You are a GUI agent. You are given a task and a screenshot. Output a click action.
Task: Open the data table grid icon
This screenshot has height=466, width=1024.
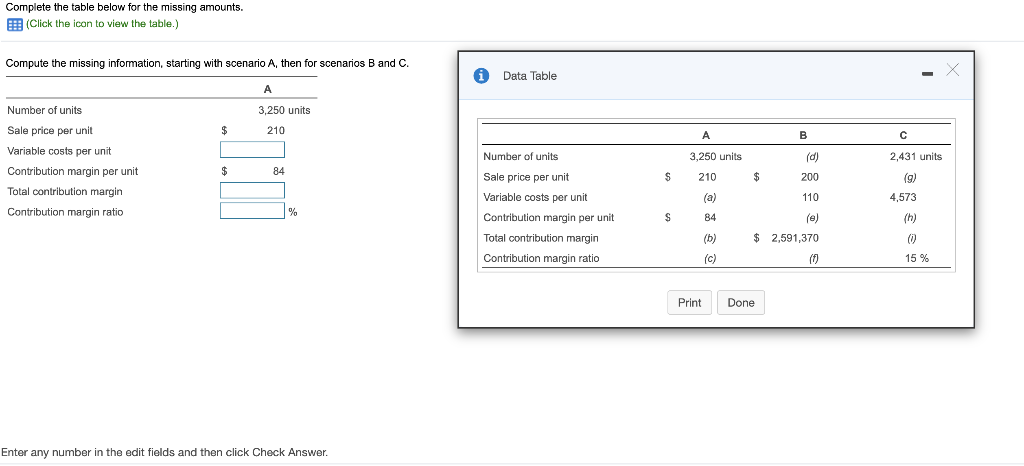click(x=14, y=24)
